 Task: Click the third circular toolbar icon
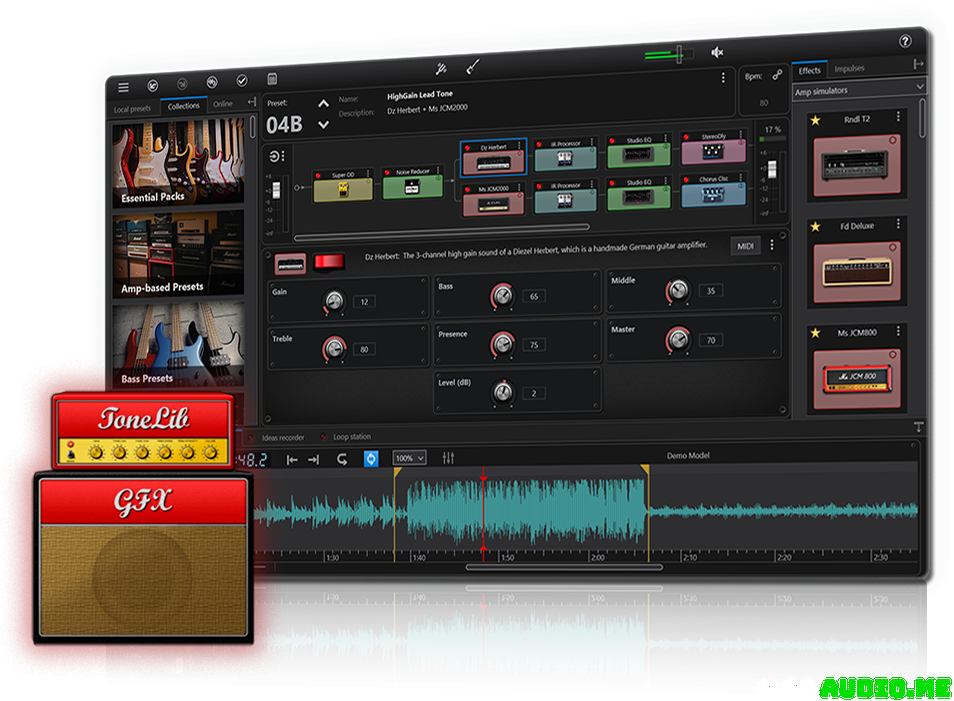tap(212, 82)
